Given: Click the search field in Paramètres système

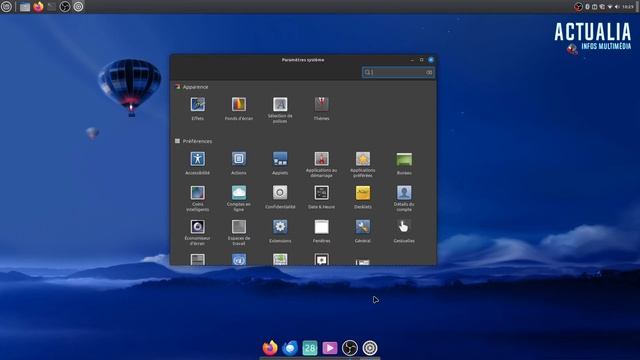Looking at the screenshot, I should (398, 72).
